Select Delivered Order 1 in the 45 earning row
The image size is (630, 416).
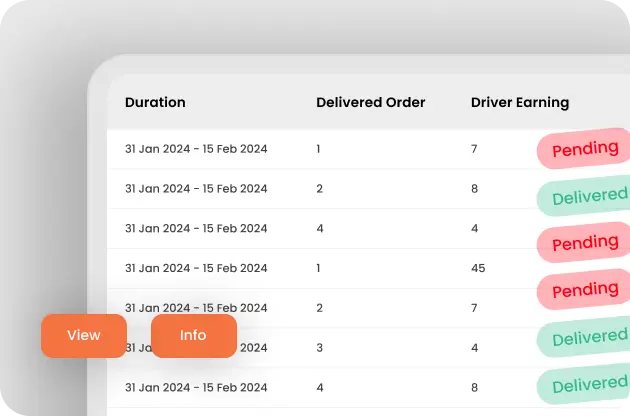tap(318, 268)
